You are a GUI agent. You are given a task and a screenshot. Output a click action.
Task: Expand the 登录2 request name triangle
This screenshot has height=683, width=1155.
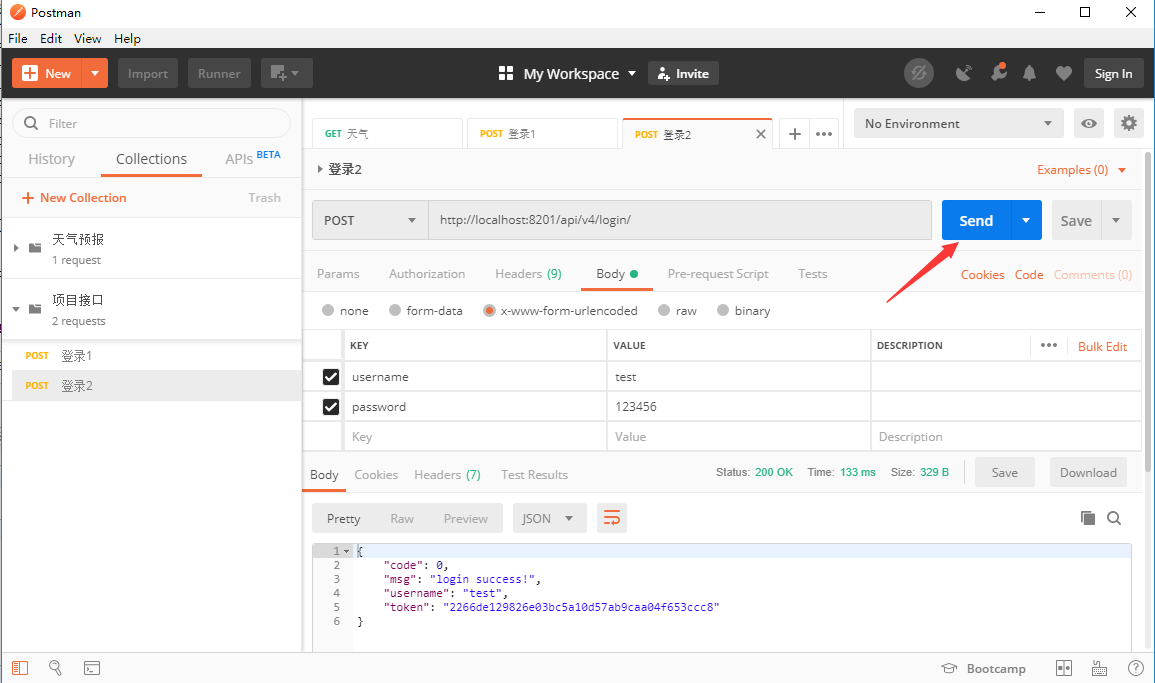320,169
